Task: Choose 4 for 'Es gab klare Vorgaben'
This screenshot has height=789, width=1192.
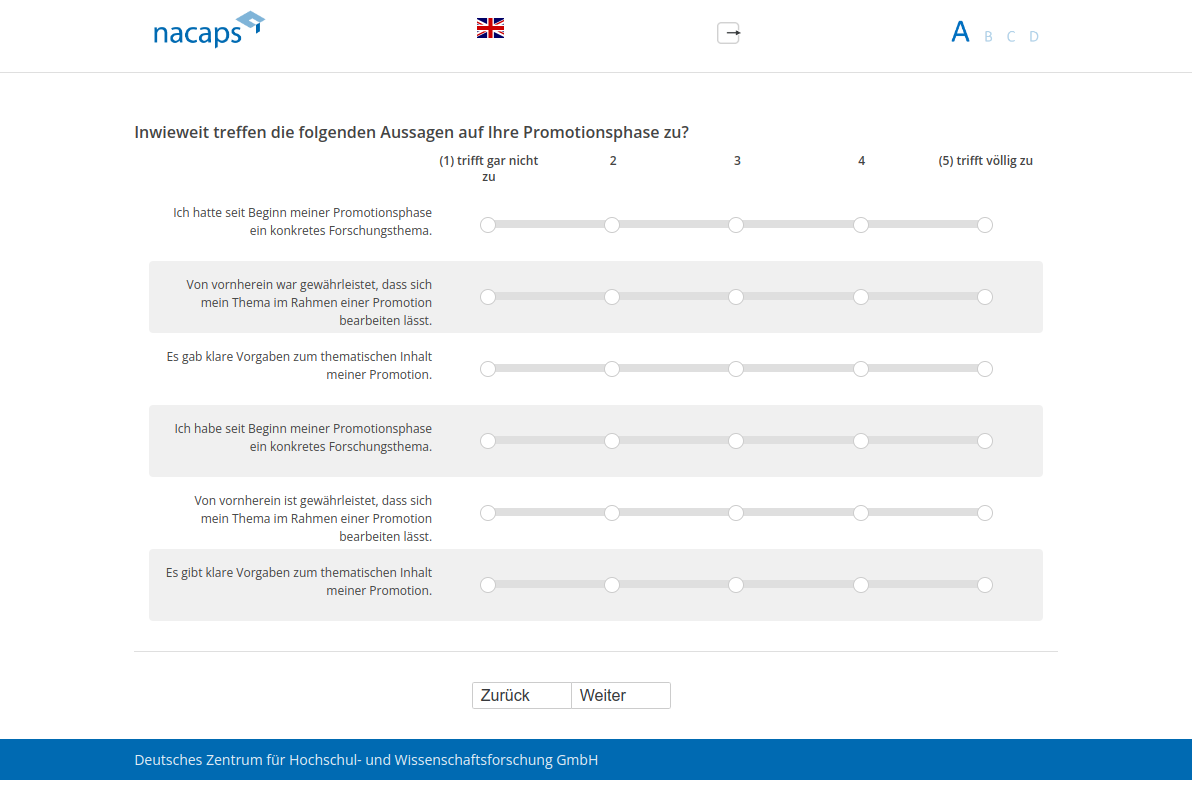Action: click(861, 369)
